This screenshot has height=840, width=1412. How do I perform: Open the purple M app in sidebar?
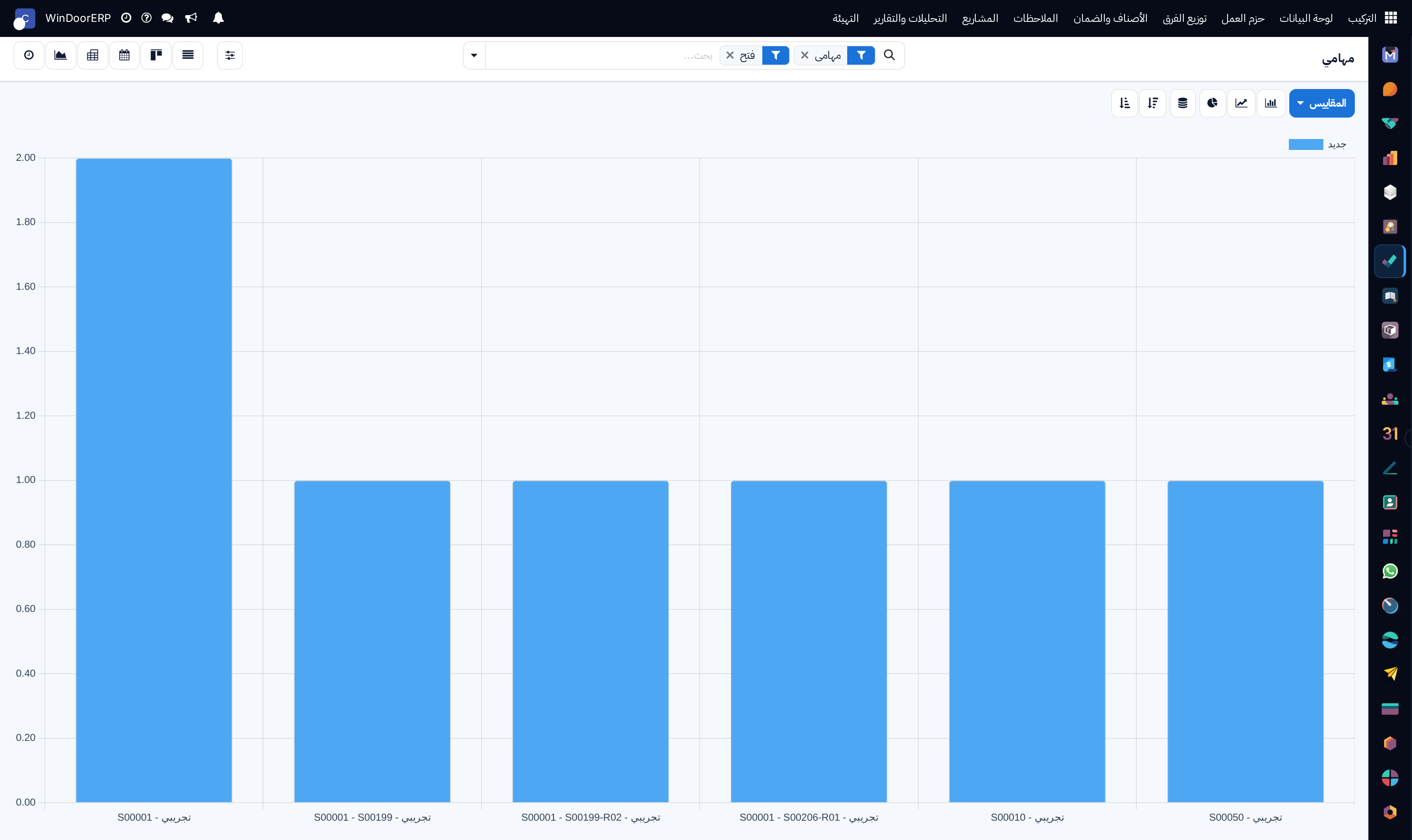1390,55
